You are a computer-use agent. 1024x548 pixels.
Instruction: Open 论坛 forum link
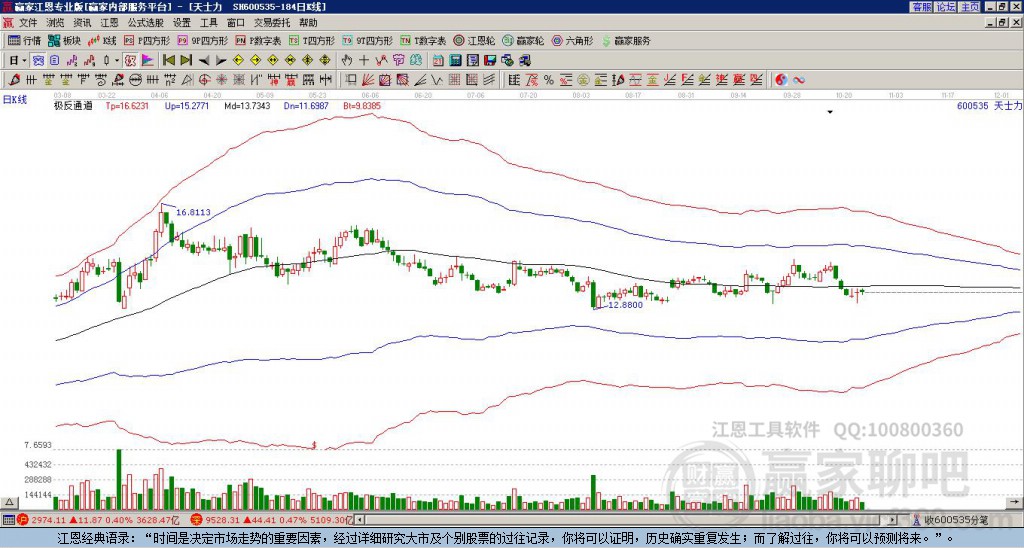(945, 7)
